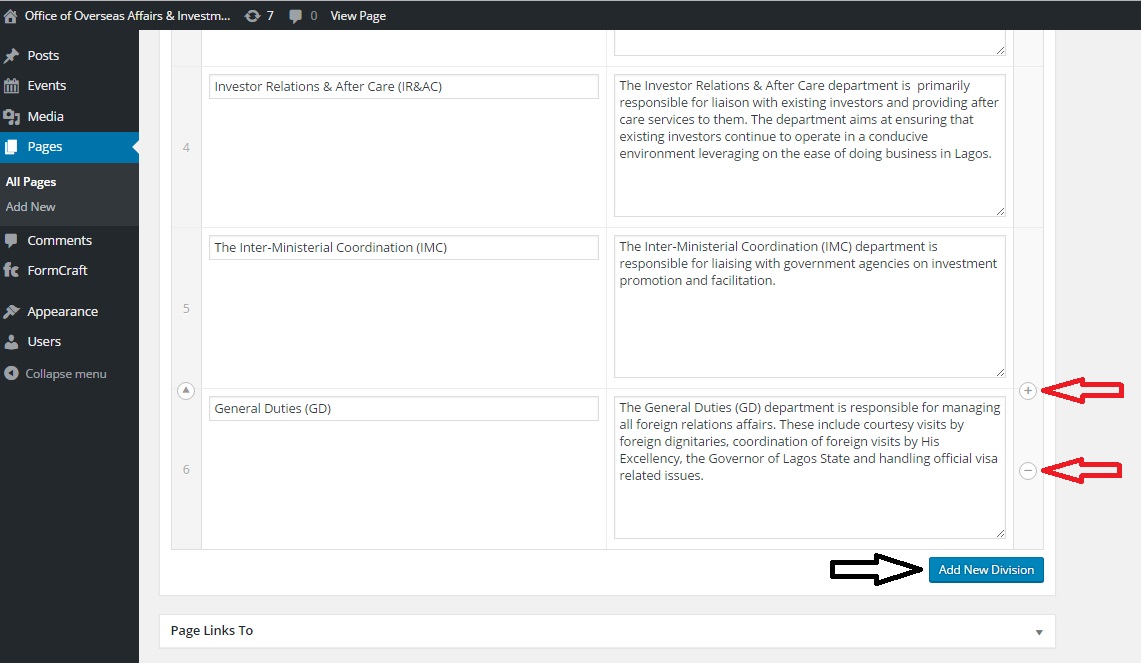Image resolution: width=1141 pixels, height=663 pixels.
Task: Open the comments bubble in admin bar
Action: (x=296, y=16)
